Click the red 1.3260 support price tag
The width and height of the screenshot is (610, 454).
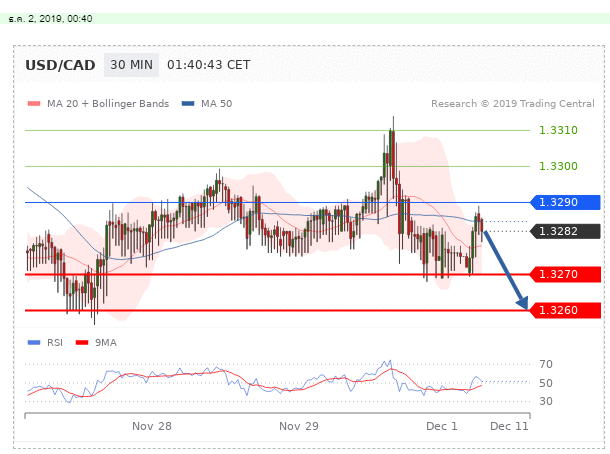(x=566, y=310)
